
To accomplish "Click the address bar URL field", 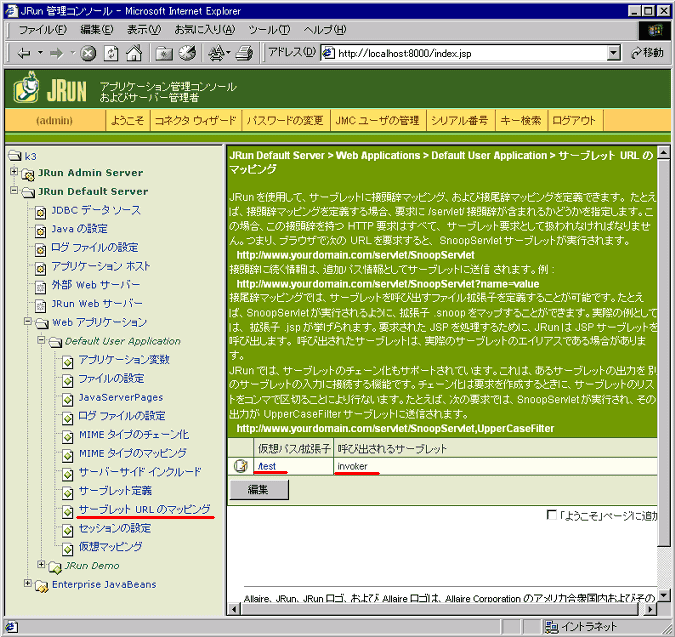I will click(465, 53).
